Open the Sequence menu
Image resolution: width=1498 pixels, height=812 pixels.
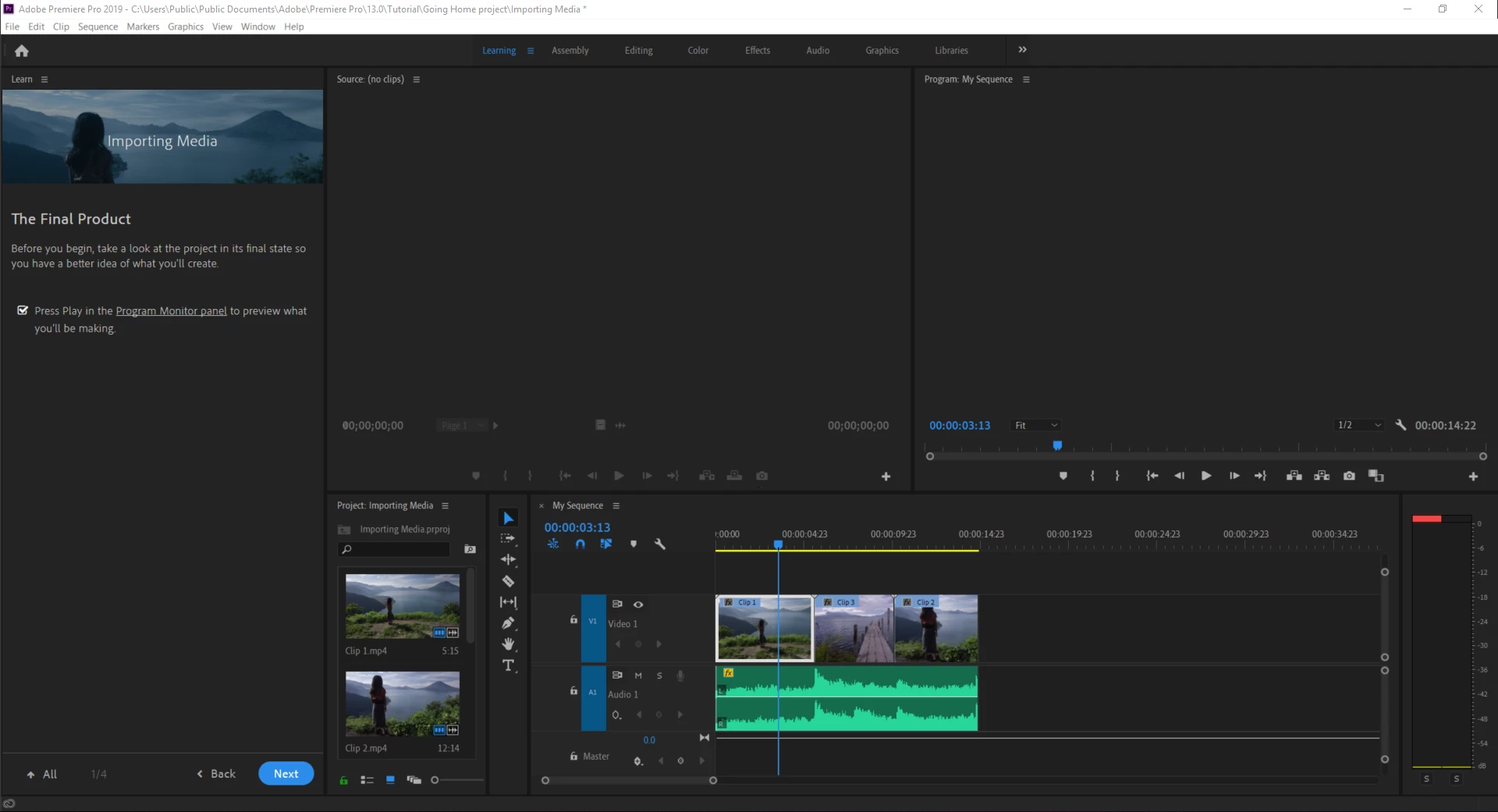(98, 27)
